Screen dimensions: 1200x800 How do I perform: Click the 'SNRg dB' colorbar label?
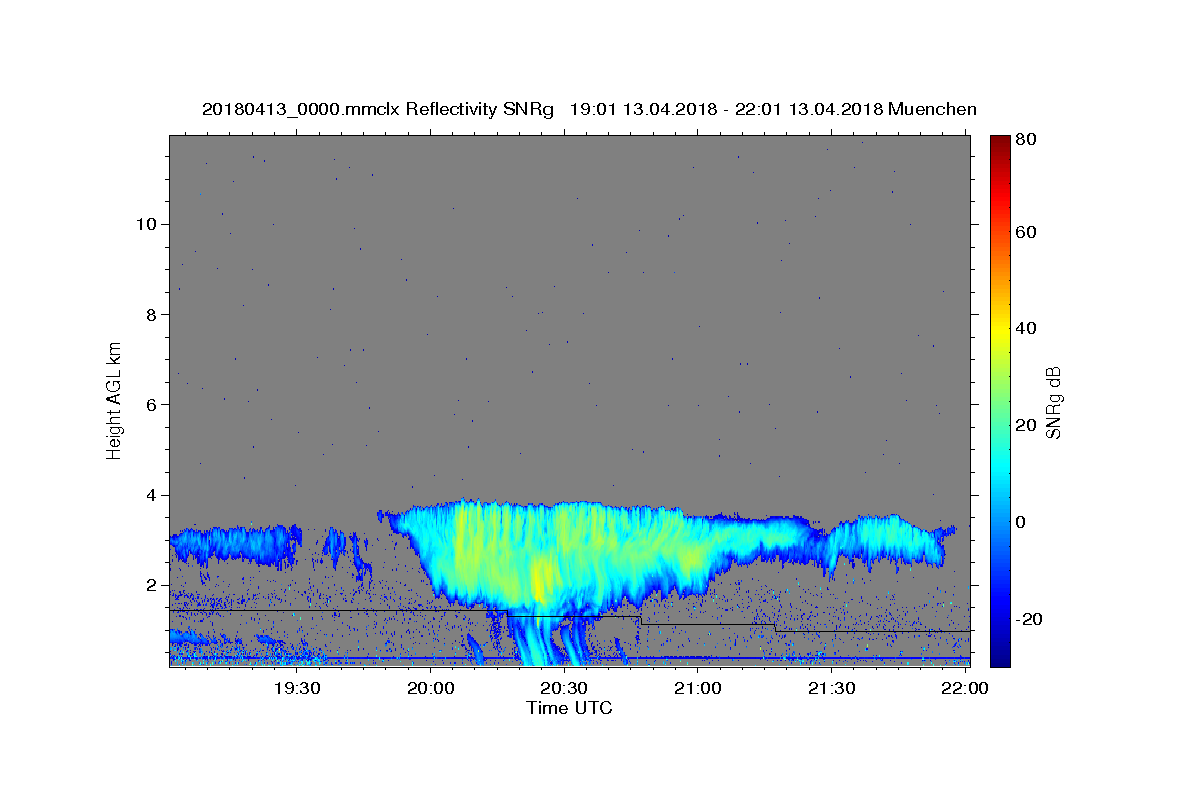(1053, 402)
